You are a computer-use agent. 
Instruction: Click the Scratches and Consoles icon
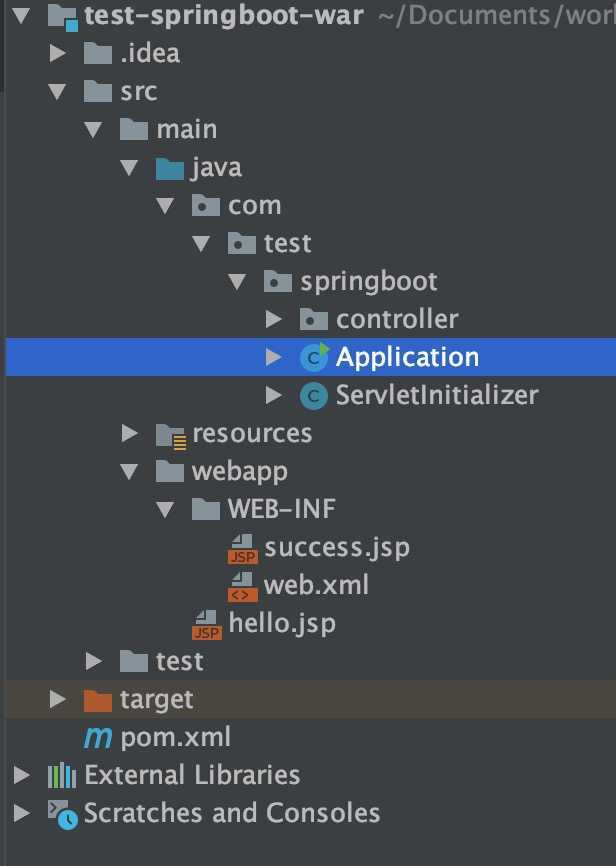pyautogui.click(x=62, y=814)
